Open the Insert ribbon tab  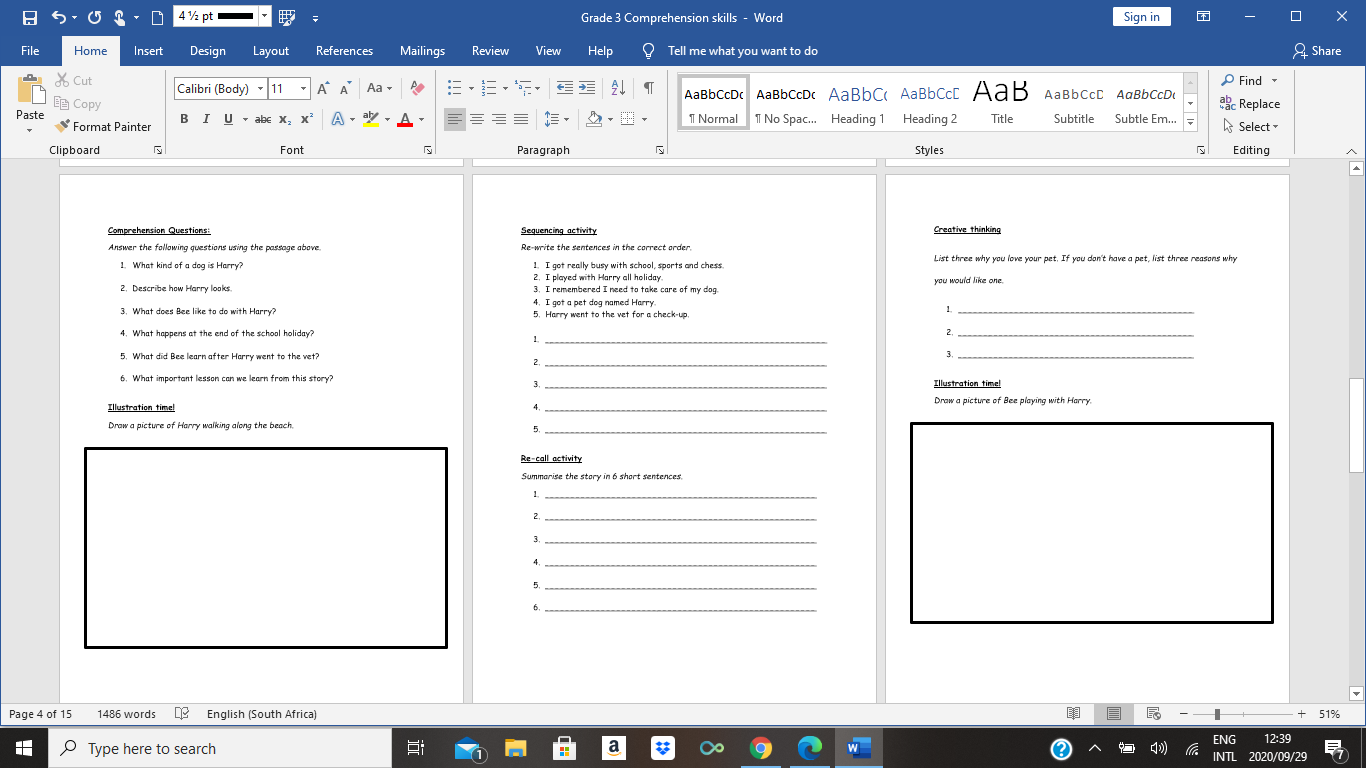tap(148, 51)
